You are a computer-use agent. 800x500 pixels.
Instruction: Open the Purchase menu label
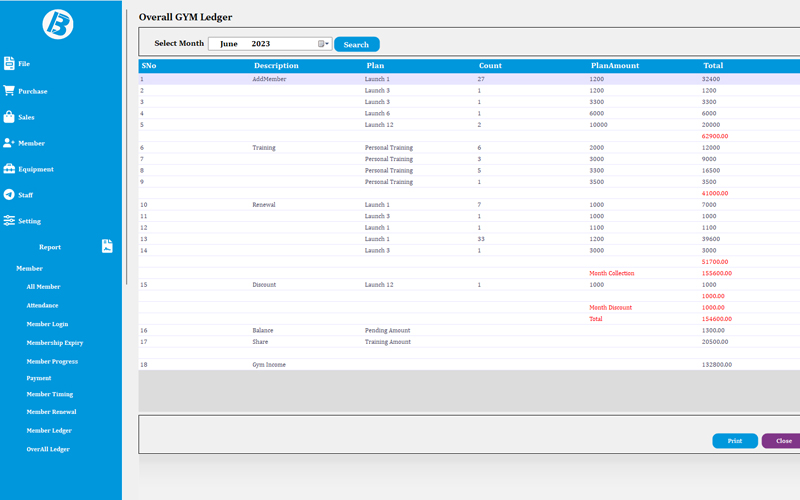(33, 91)
